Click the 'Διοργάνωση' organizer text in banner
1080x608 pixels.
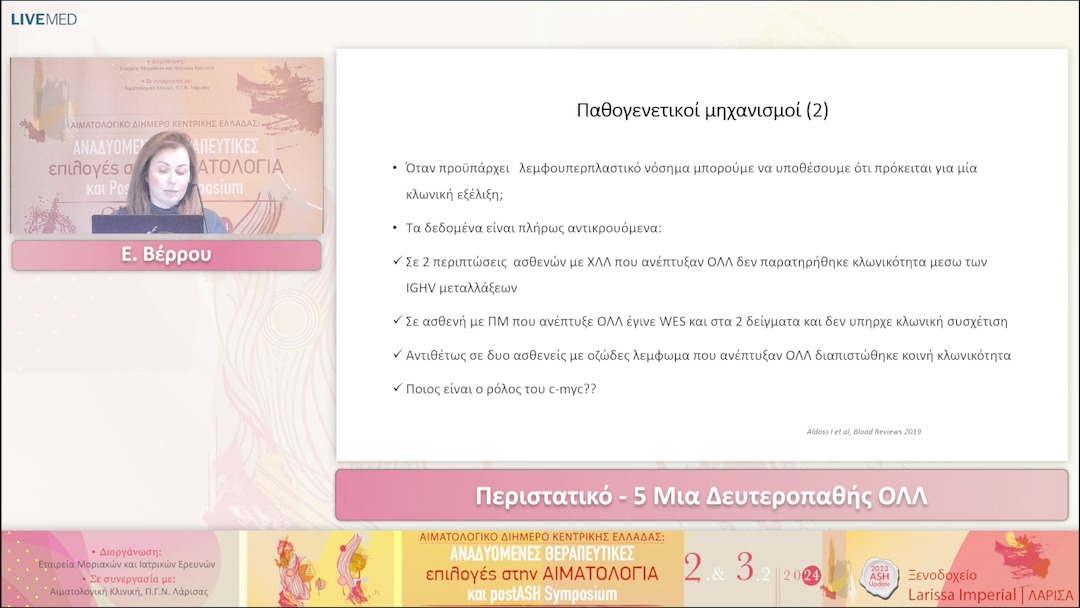130,551
